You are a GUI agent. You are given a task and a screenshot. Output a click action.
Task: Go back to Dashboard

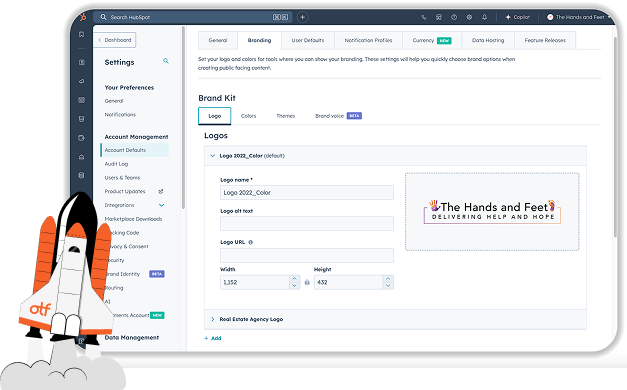click(115, 40)
